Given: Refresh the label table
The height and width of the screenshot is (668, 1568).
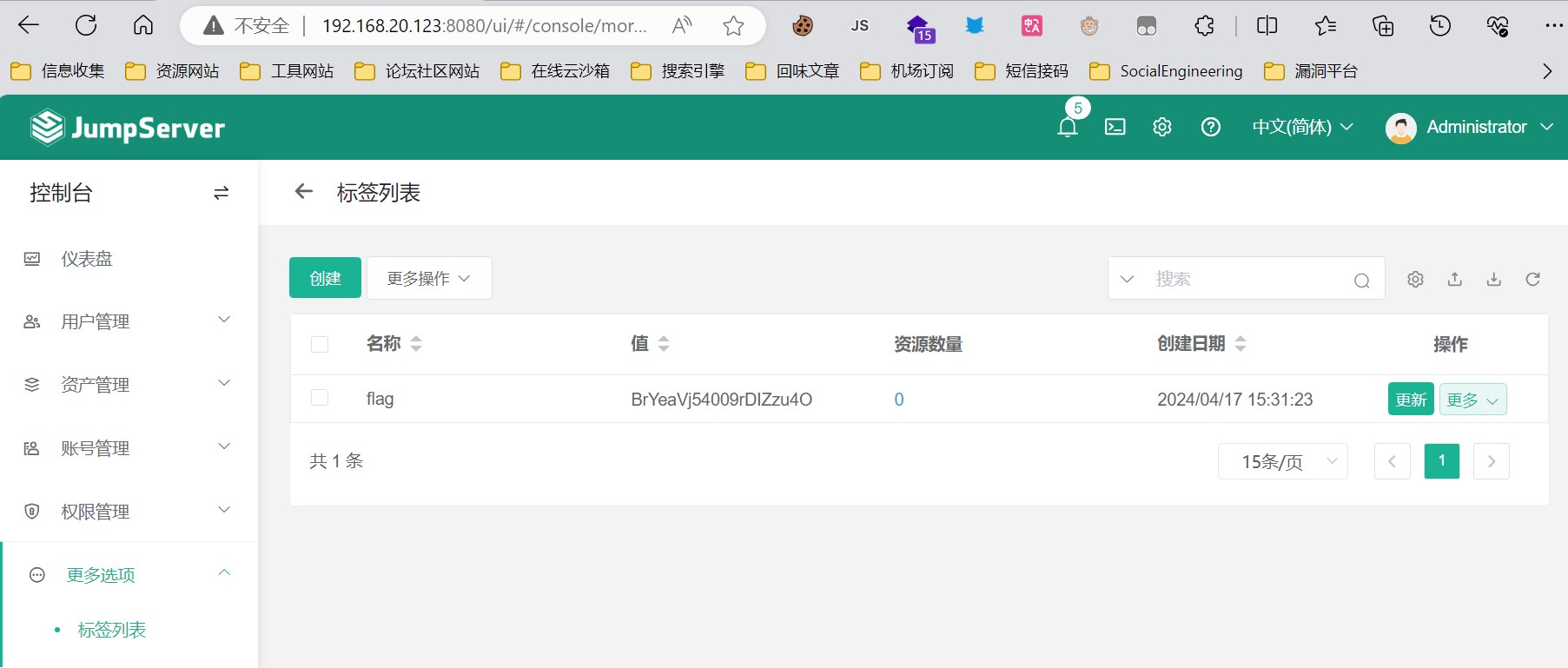Looking at the screenshot, I should [x=1533, y=279].
